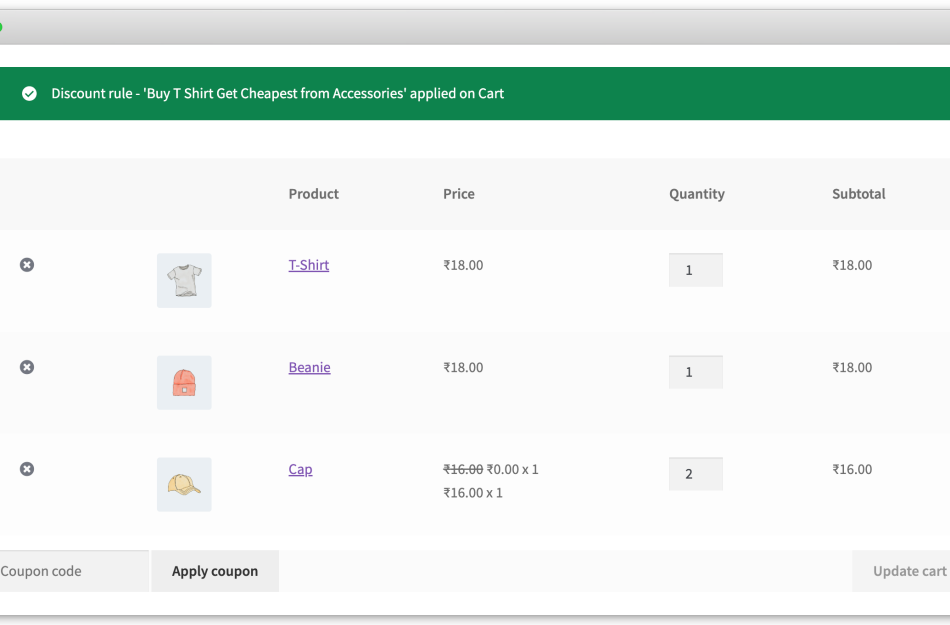Click the T-Shirt product link
The height and width of the screenshot is (625, 950).
point(308,265)
